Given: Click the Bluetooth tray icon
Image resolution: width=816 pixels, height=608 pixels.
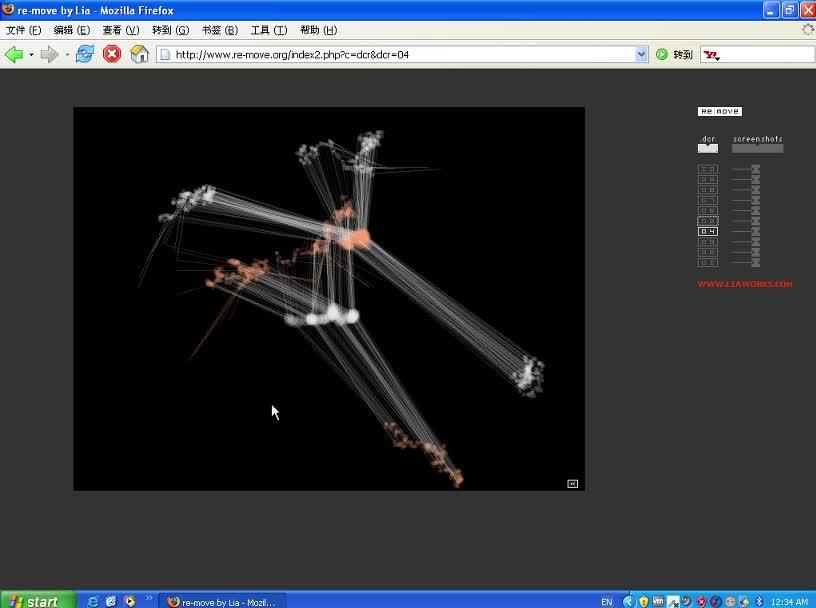Looking at the screenshot, I should coord(759,602).
